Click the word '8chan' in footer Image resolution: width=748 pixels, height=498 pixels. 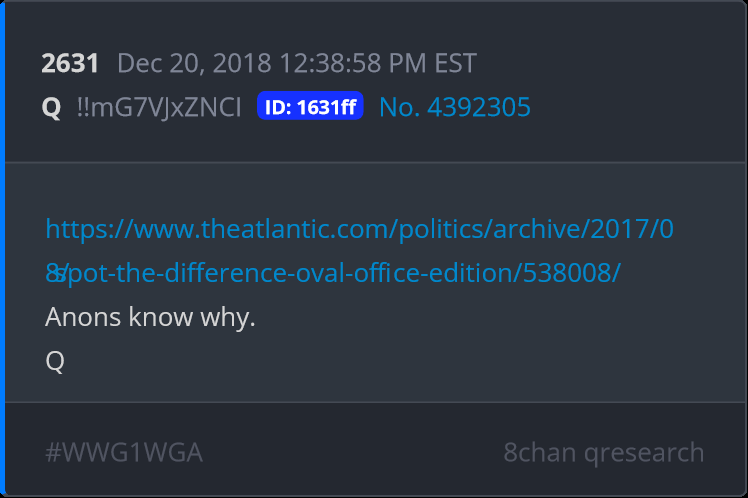pos(540,452)
